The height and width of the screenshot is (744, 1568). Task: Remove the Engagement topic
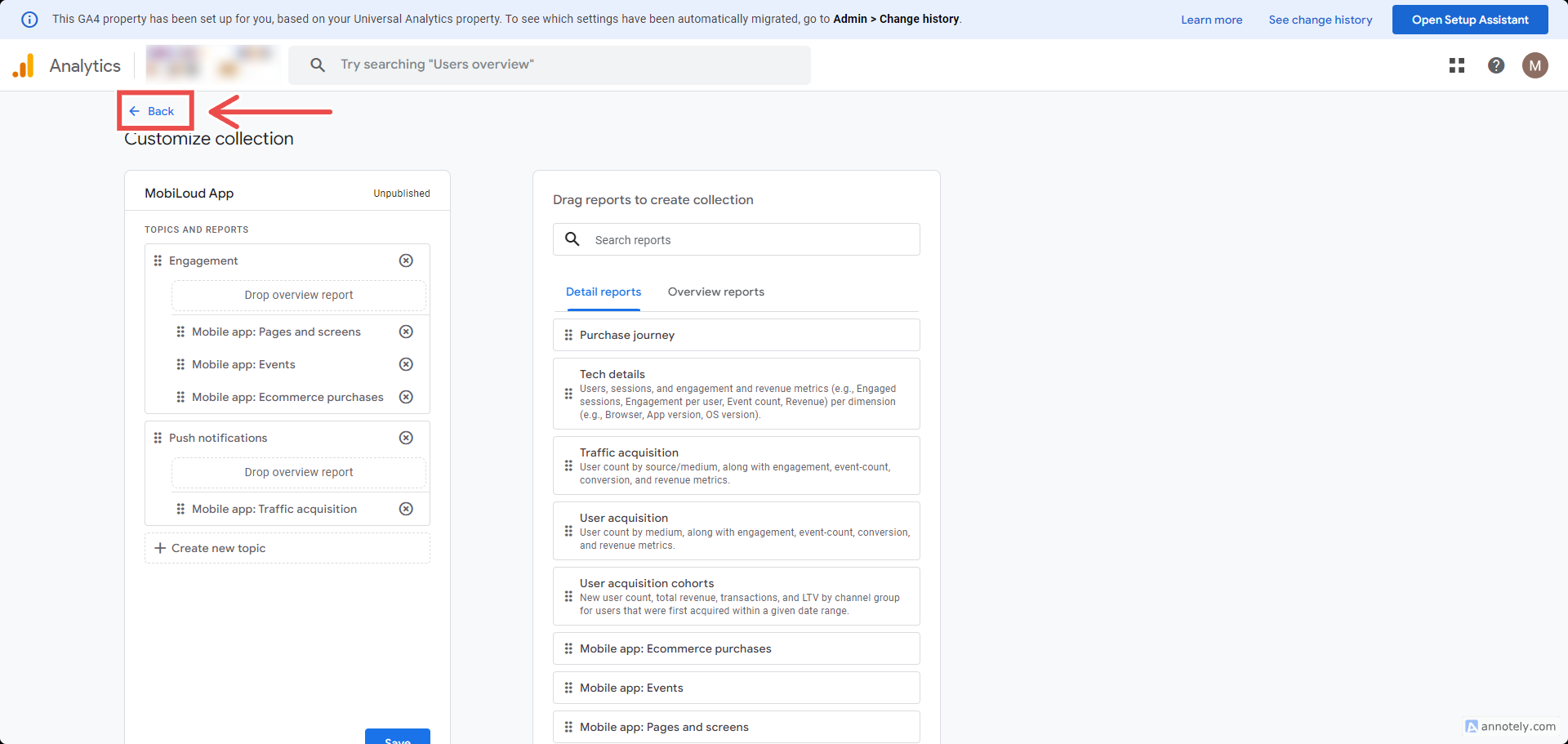click(406, 261)
